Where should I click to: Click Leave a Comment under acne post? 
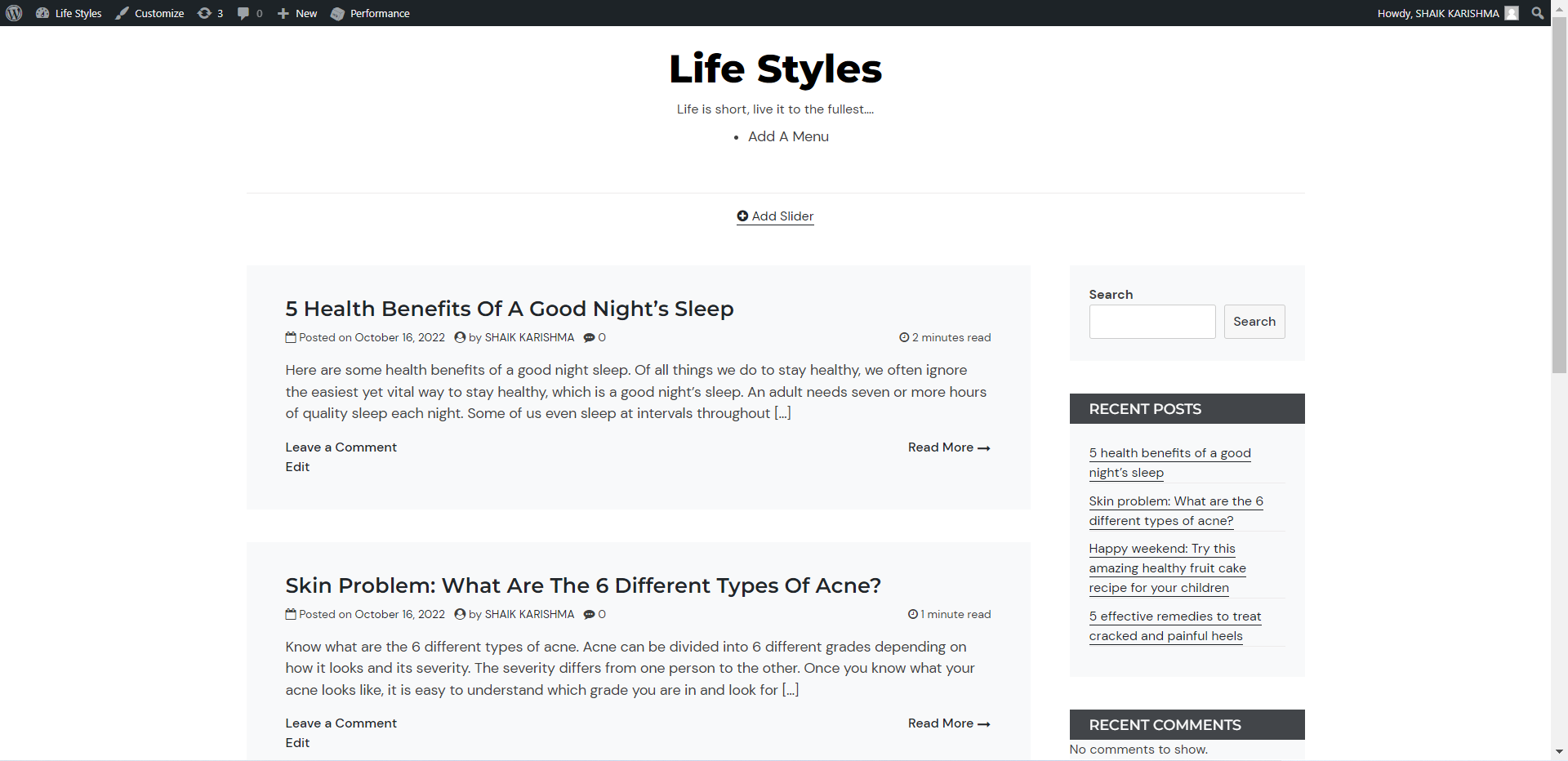click(341, 723)
